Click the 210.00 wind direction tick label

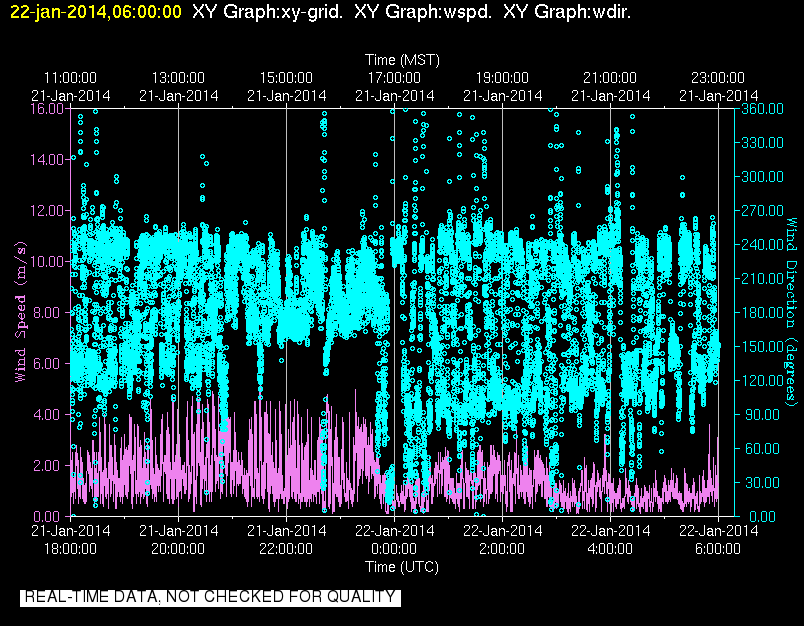click(762, 279)
